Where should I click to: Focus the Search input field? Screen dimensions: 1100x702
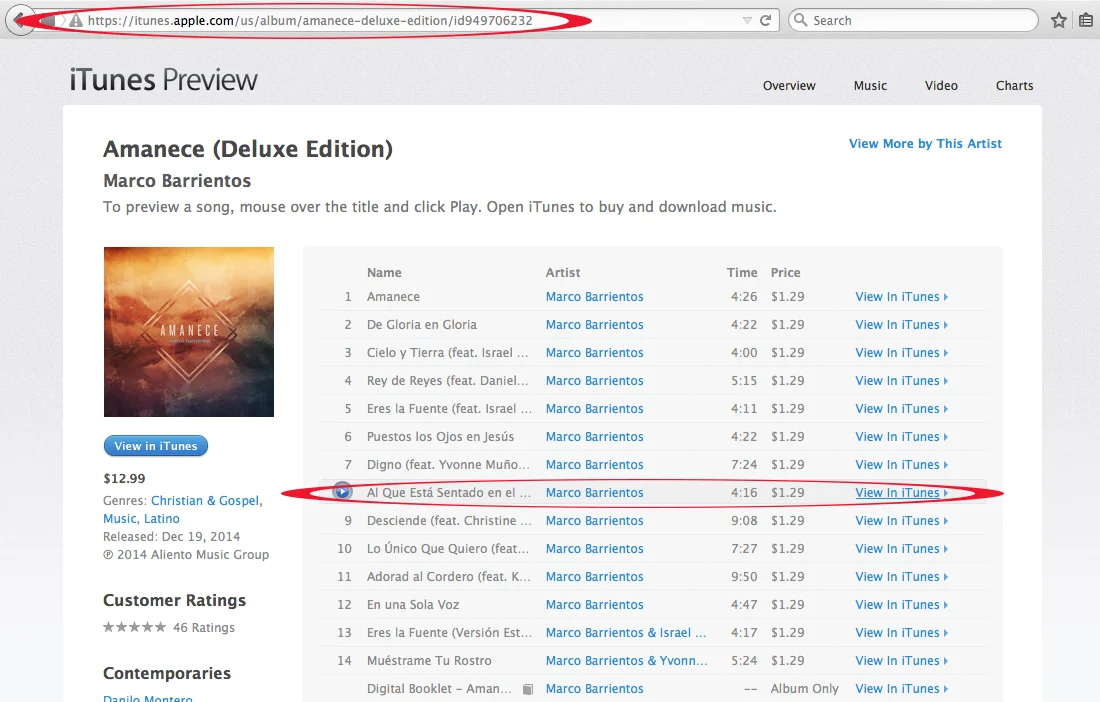(913, 20)
